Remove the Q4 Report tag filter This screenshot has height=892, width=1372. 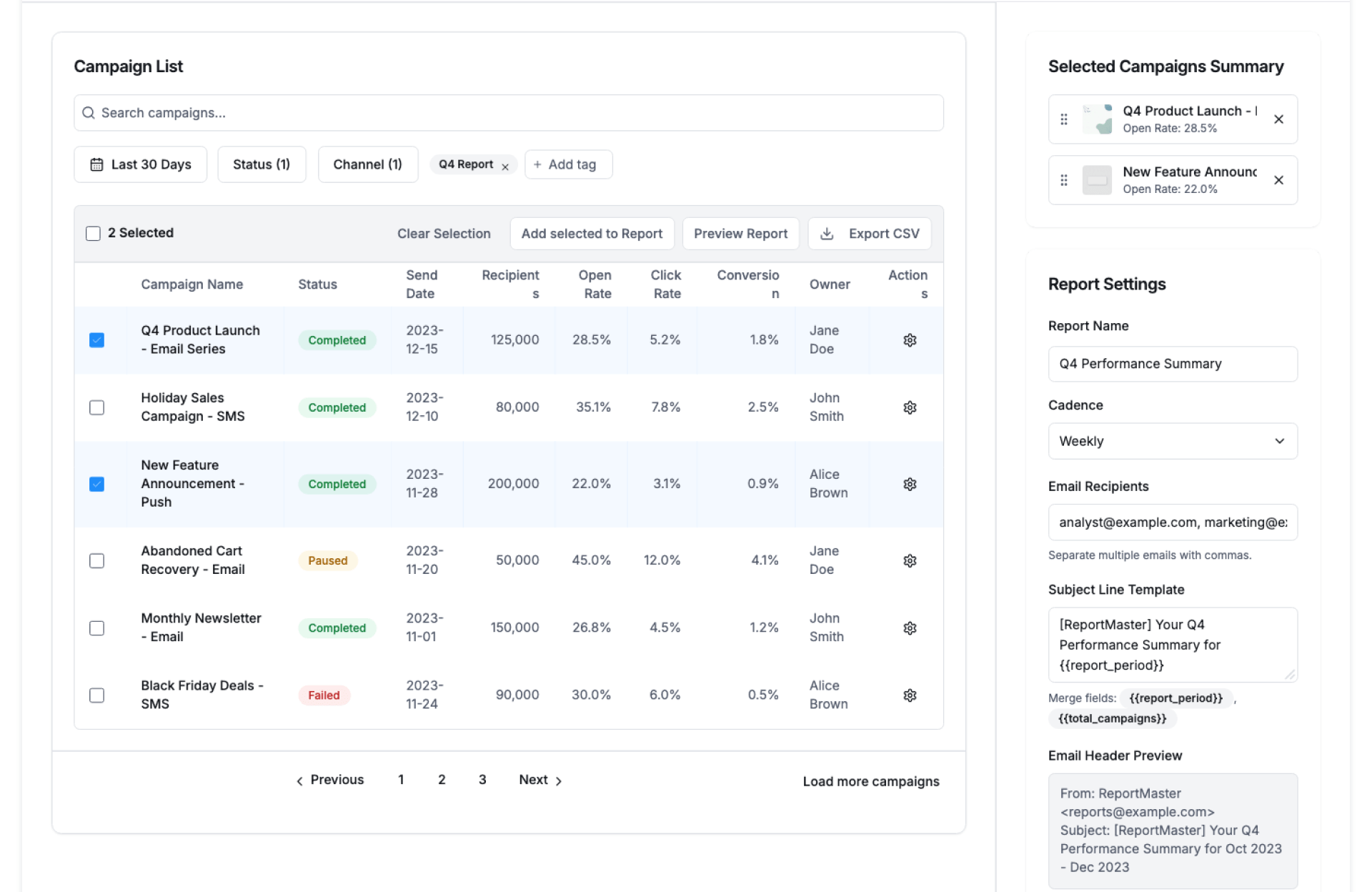coord(505,167)
